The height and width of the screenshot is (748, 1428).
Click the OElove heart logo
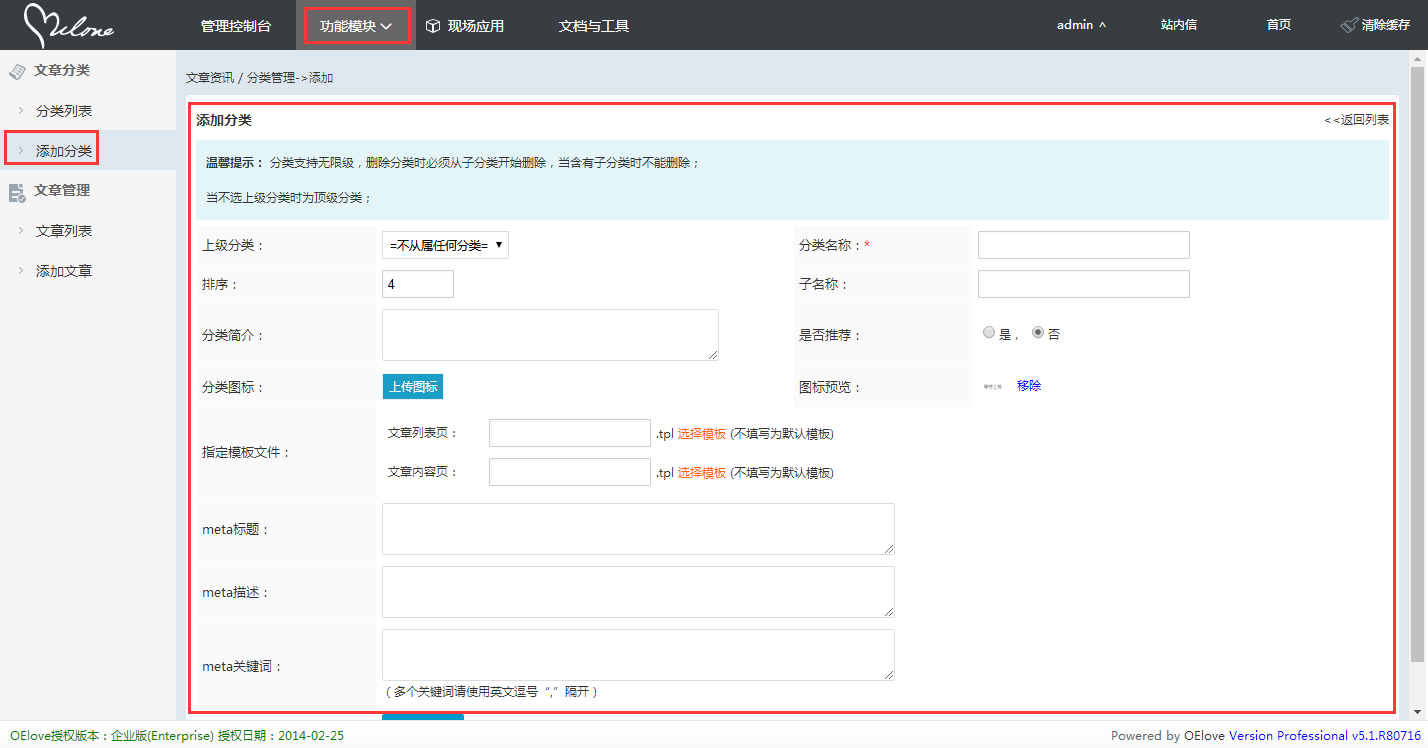pos(68,26)
